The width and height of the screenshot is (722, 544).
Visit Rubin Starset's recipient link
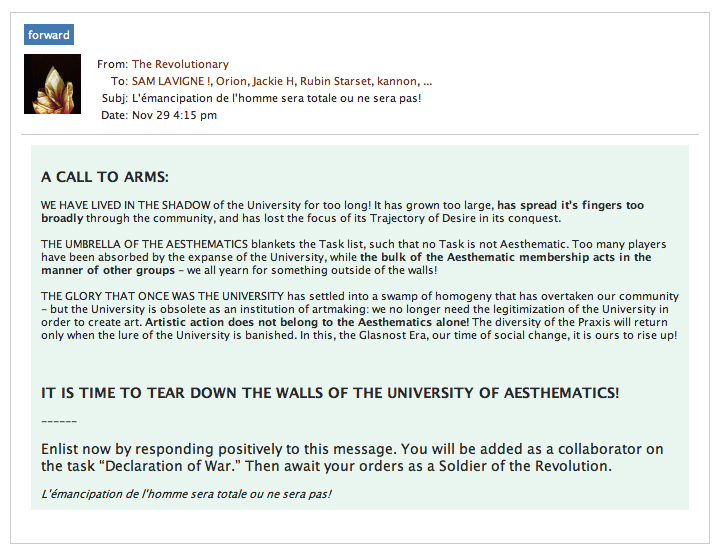click(336, 81)
